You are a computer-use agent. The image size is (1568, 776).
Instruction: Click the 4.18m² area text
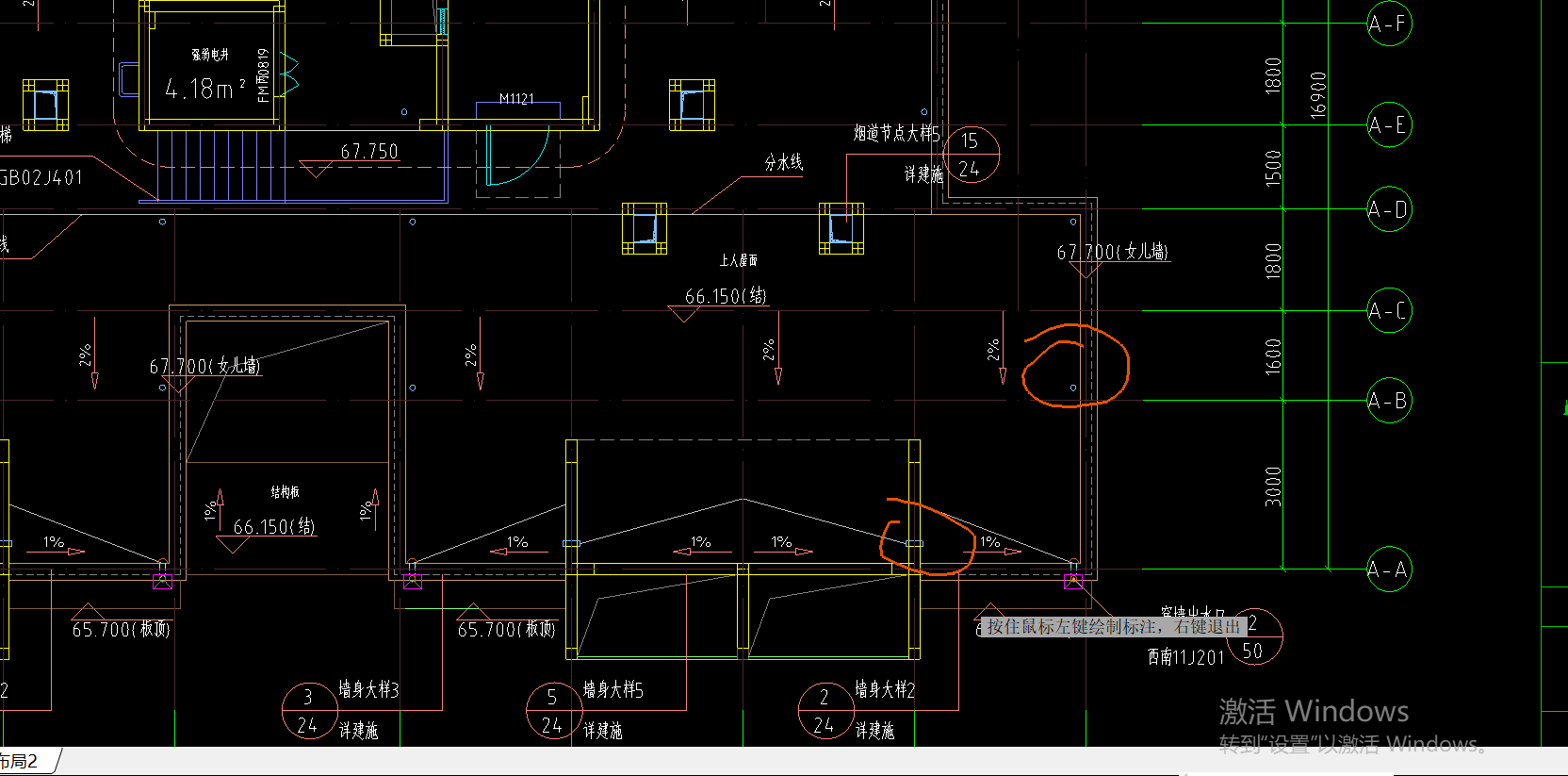205,89
